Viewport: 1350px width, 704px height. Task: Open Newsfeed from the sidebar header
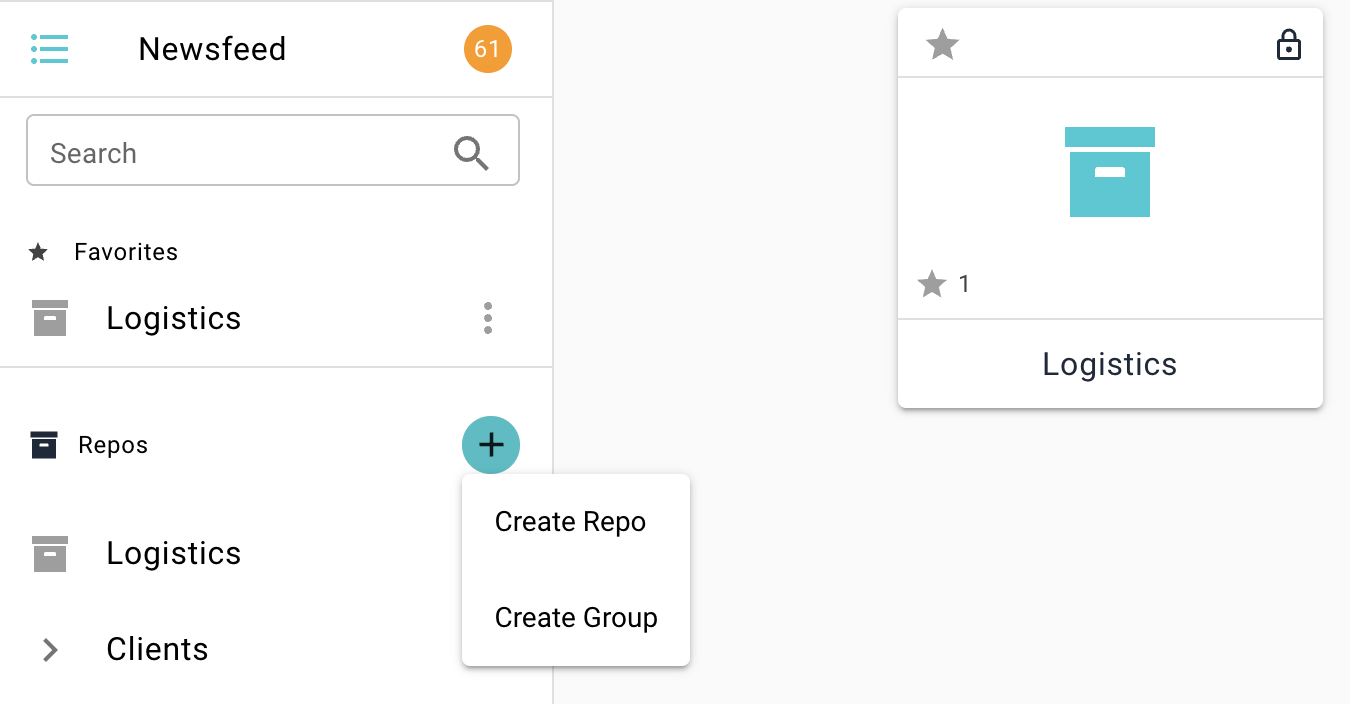[x=212, y=49]
